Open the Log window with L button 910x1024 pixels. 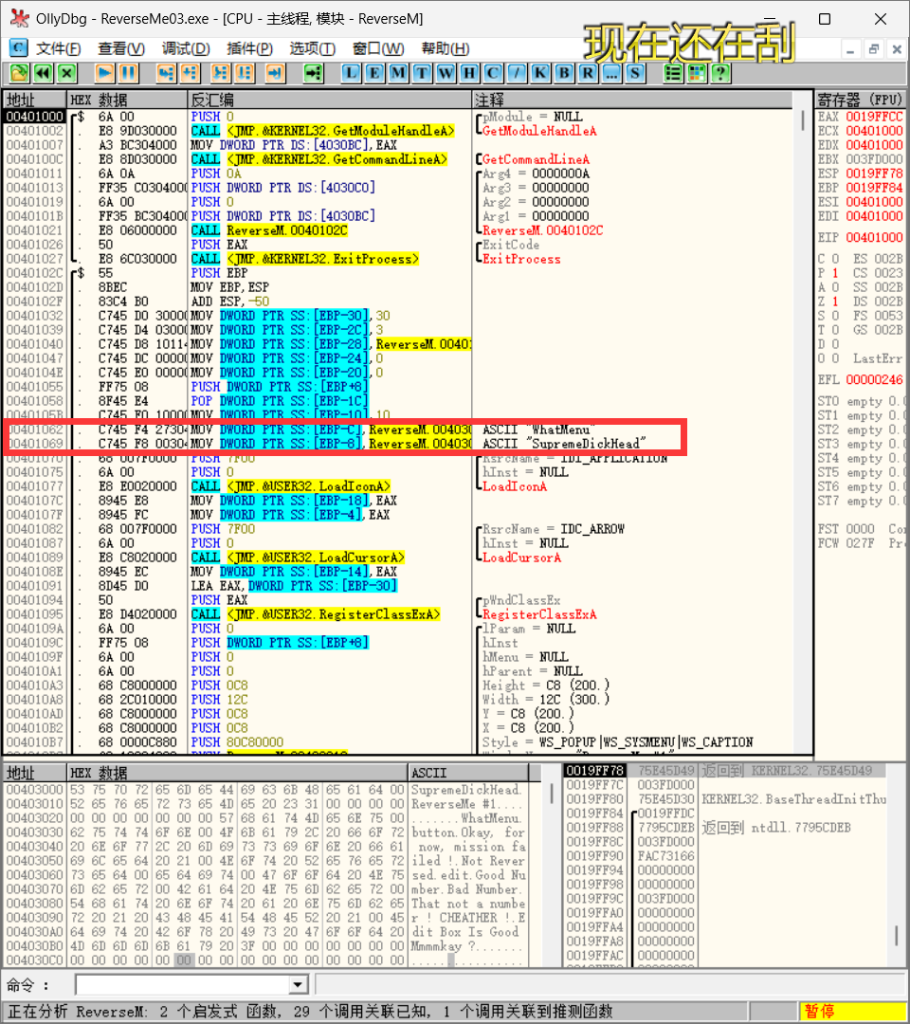351,73
